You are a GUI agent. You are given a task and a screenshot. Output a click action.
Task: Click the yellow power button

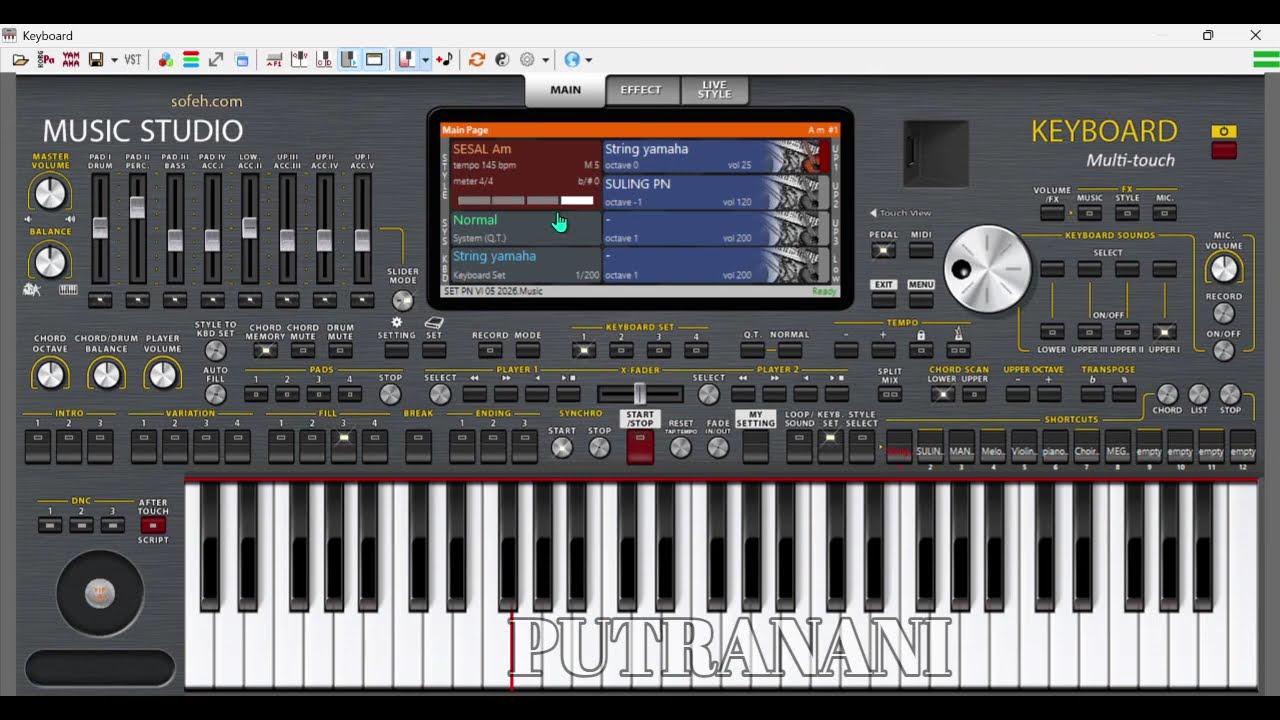[x=1224, y=132]
